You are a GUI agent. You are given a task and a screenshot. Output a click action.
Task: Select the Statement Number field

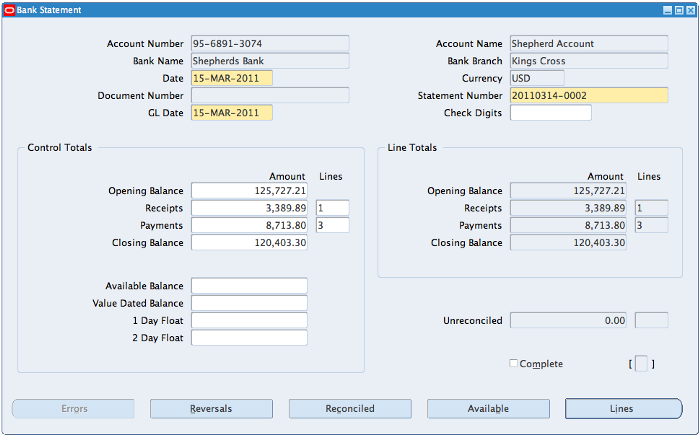[x=589, y=96]
